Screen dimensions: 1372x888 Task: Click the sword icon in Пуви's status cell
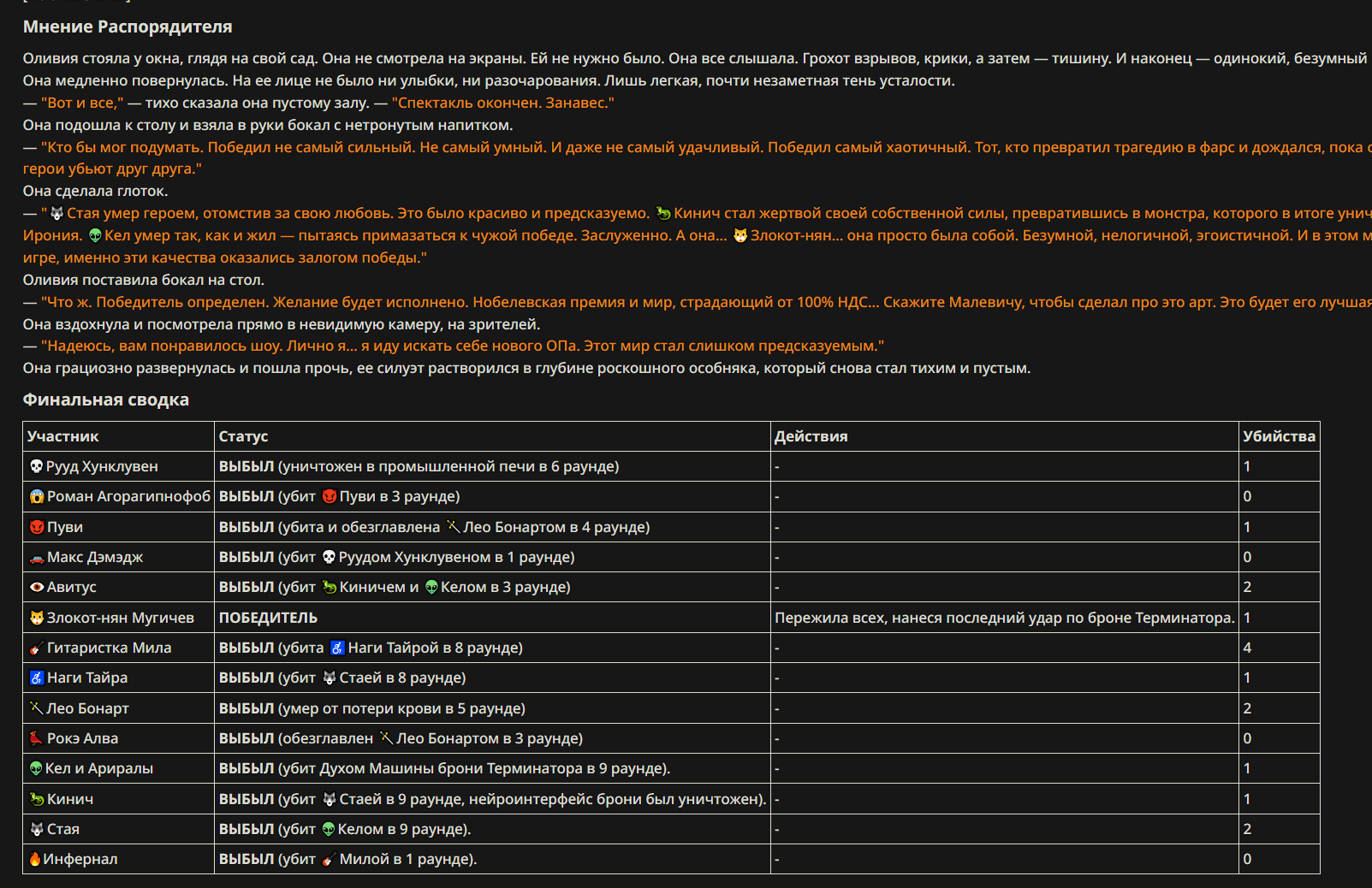[454, 527]
